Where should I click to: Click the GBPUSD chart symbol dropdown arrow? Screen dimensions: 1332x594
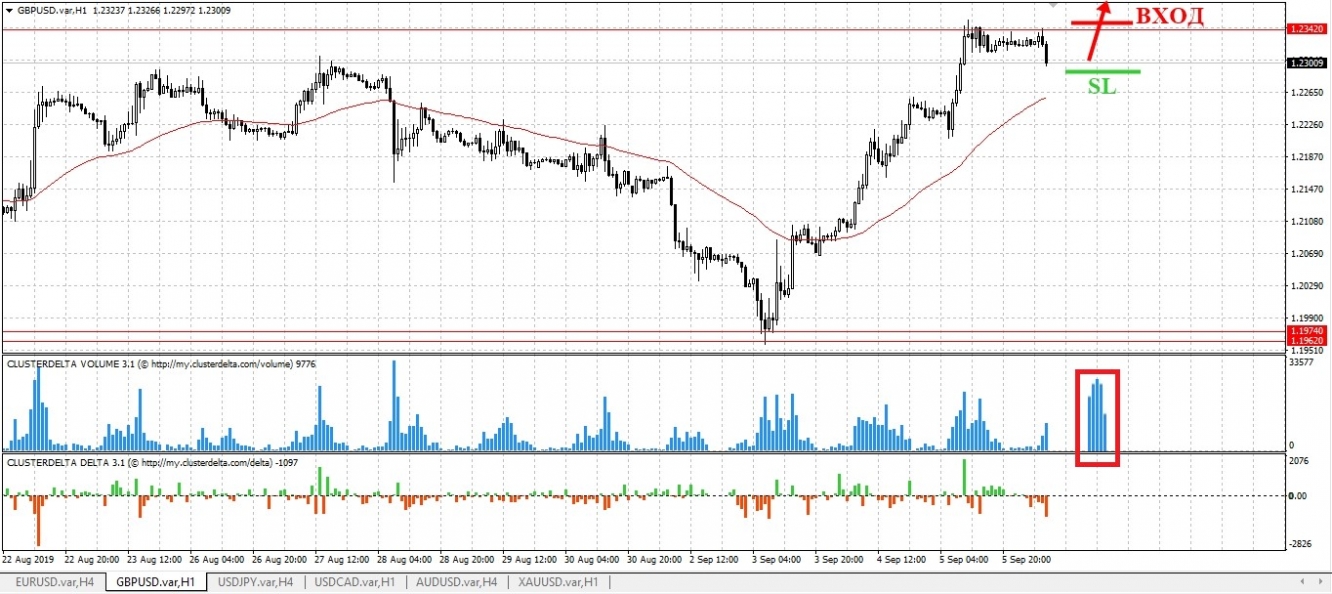(10, 10)
